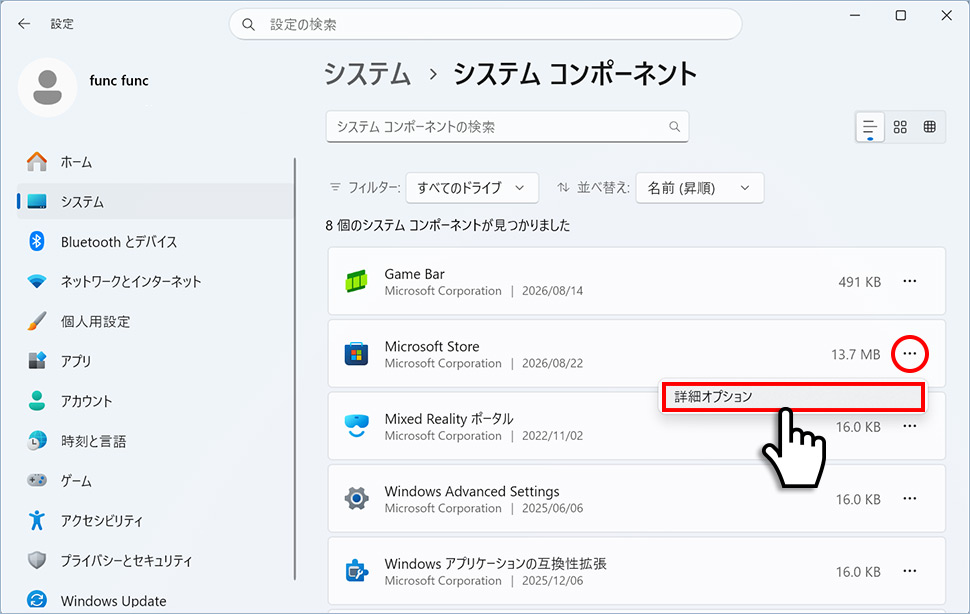970x614 pixels.
Task: Select ホーム in the sidebar
Action: (155, 162)
